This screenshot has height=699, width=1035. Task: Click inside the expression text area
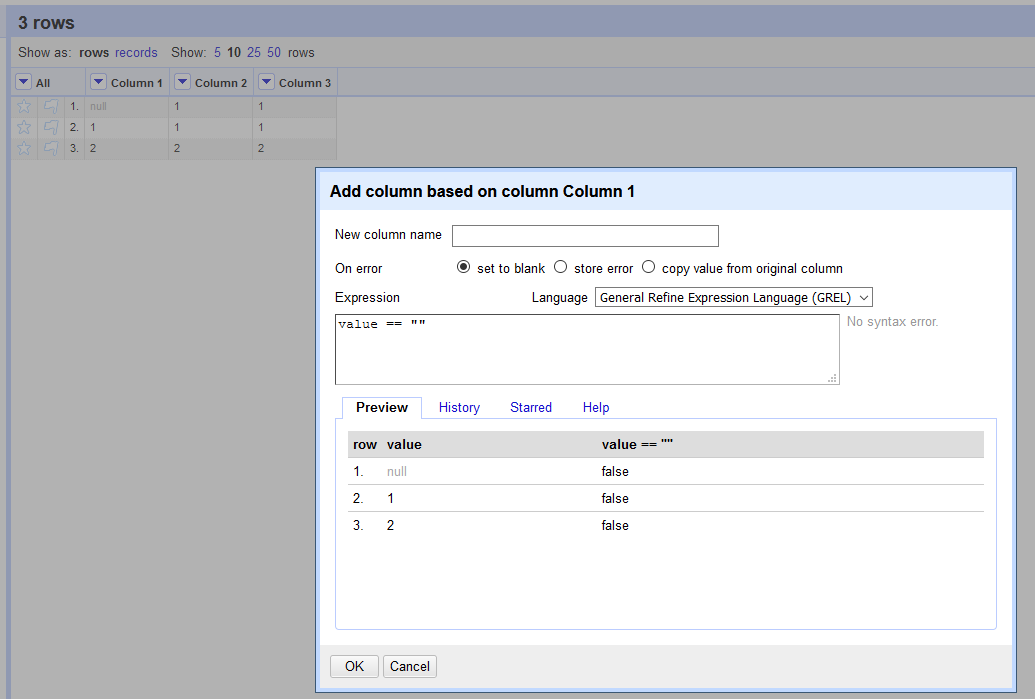click(x=587, y=349)
